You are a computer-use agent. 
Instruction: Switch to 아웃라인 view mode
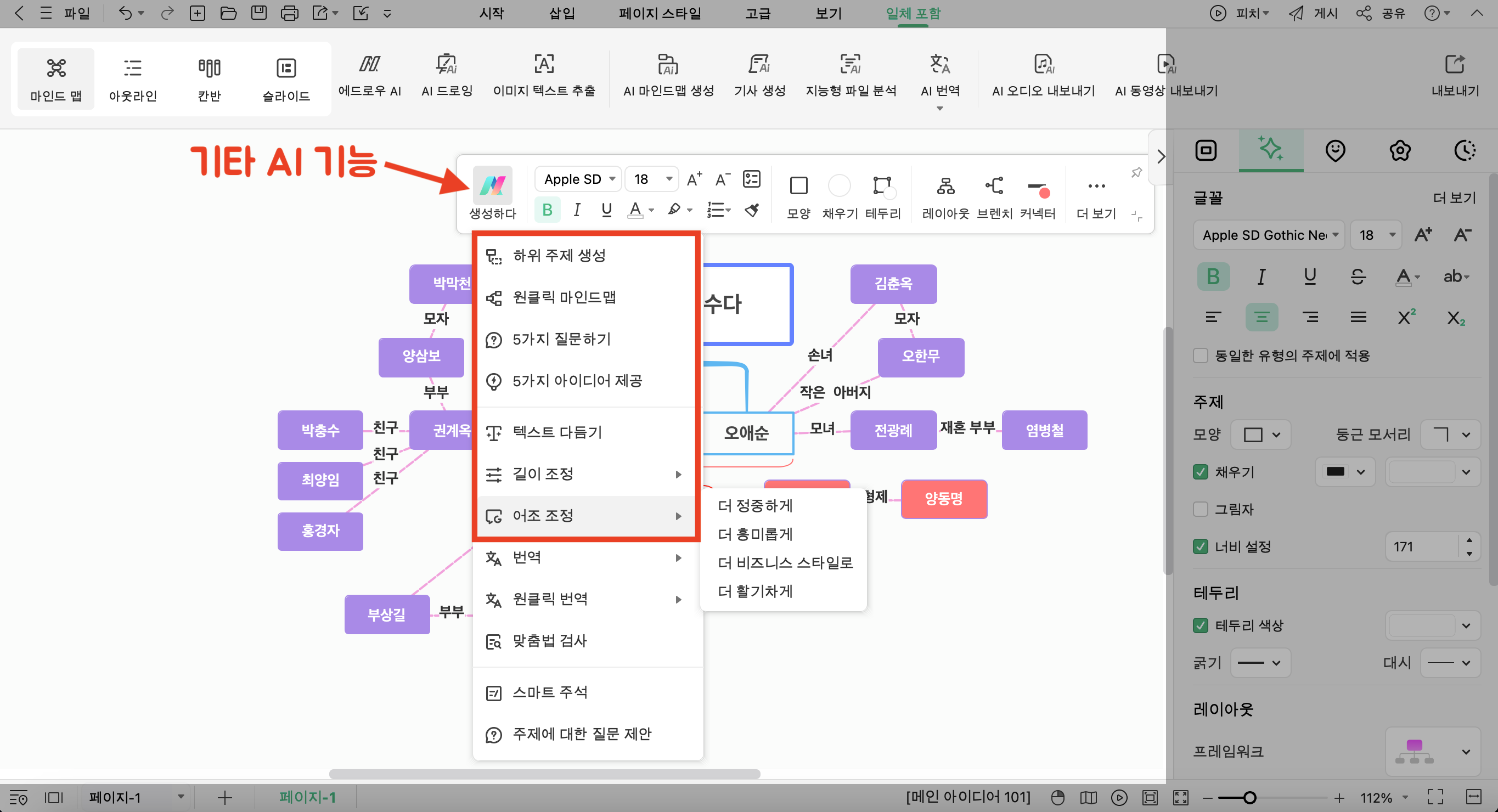click(x=133, y=79)
